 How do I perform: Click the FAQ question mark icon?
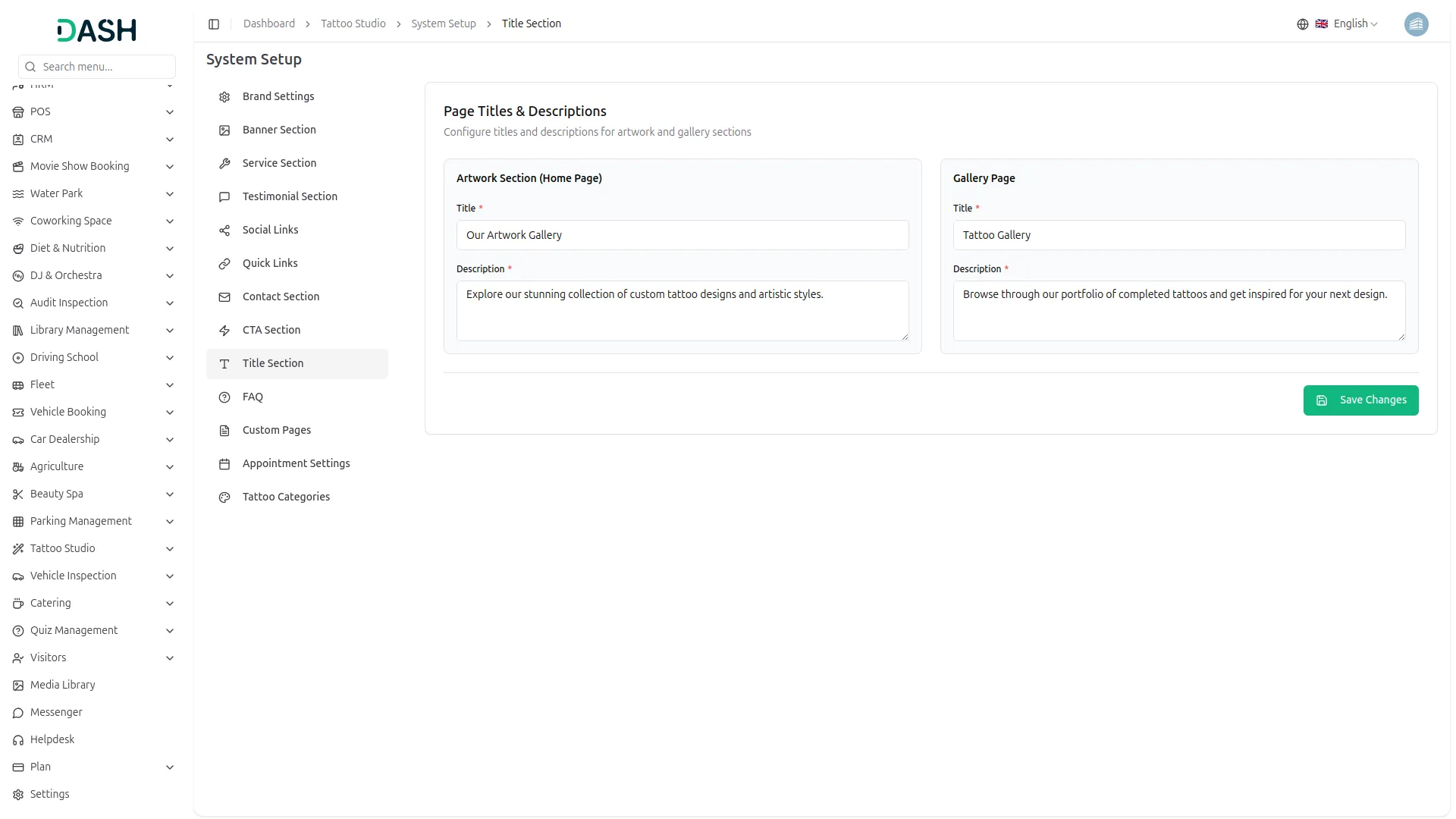tap(224, 397)
